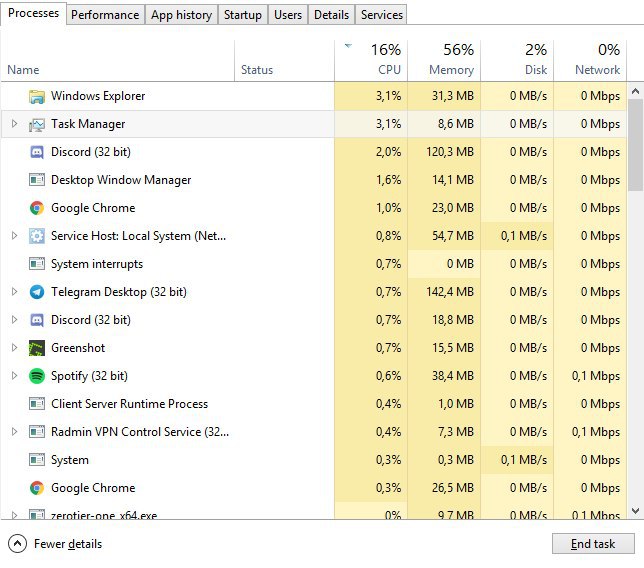This screenshot has width=644, height=568.
Task: Select the Spotify (32 bit) row name
Action: [x=89, y=376]
